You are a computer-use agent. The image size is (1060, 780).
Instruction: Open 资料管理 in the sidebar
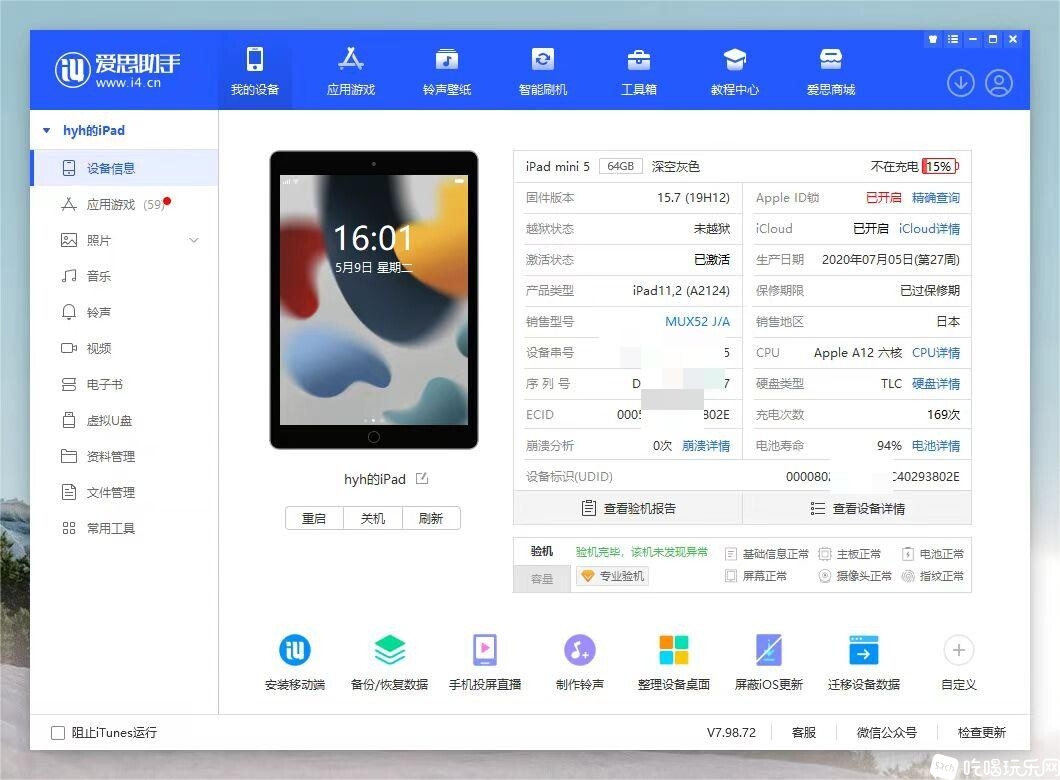tap(124, 456)
